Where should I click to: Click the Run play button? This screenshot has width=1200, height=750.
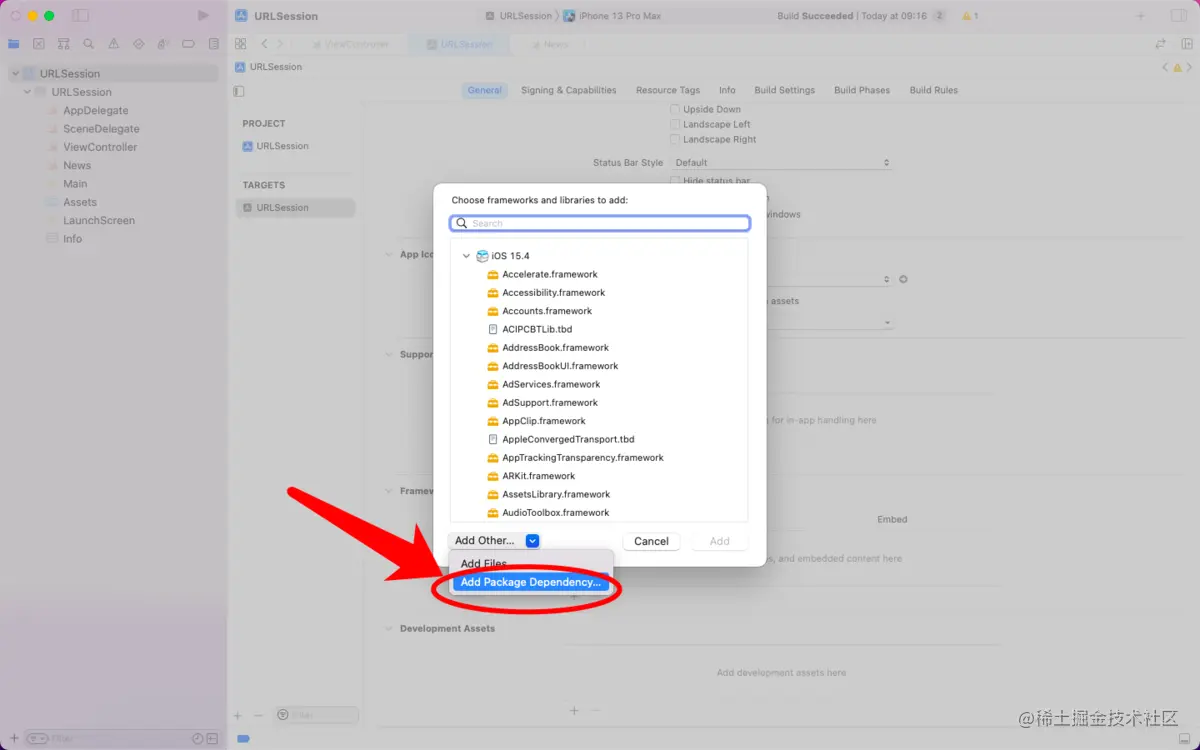pyautogui.click(x=203, y=16)
